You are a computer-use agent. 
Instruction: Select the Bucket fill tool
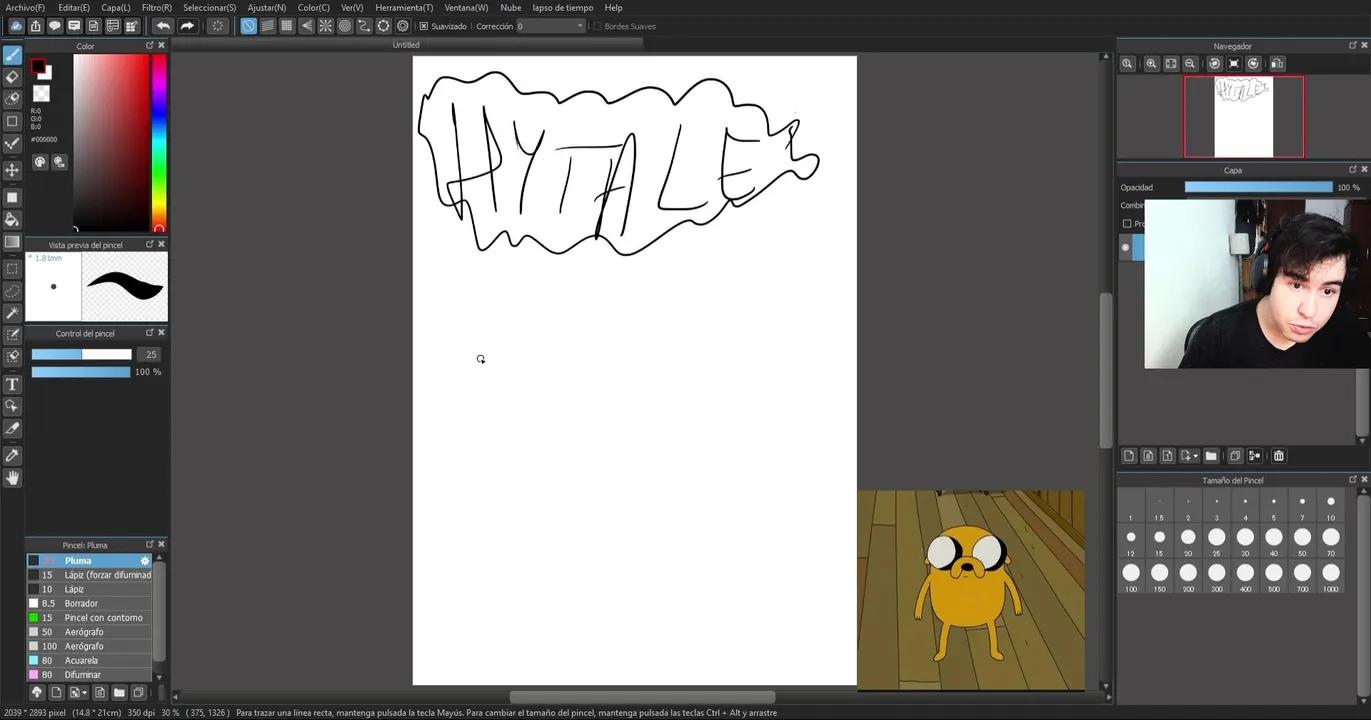[12, 220]
